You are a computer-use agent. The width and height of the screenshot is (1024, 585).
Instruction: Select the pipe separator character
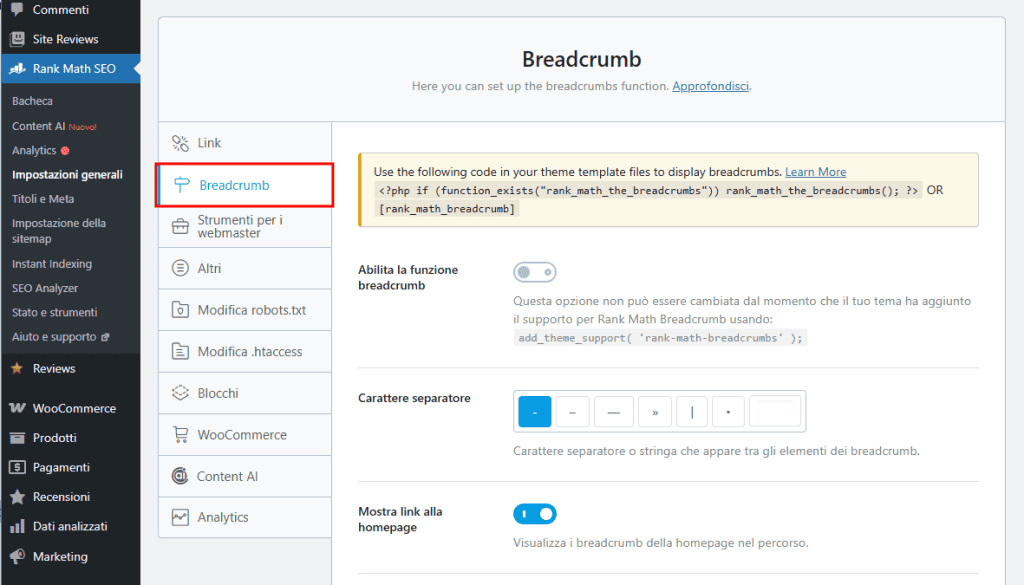[692, 411]
